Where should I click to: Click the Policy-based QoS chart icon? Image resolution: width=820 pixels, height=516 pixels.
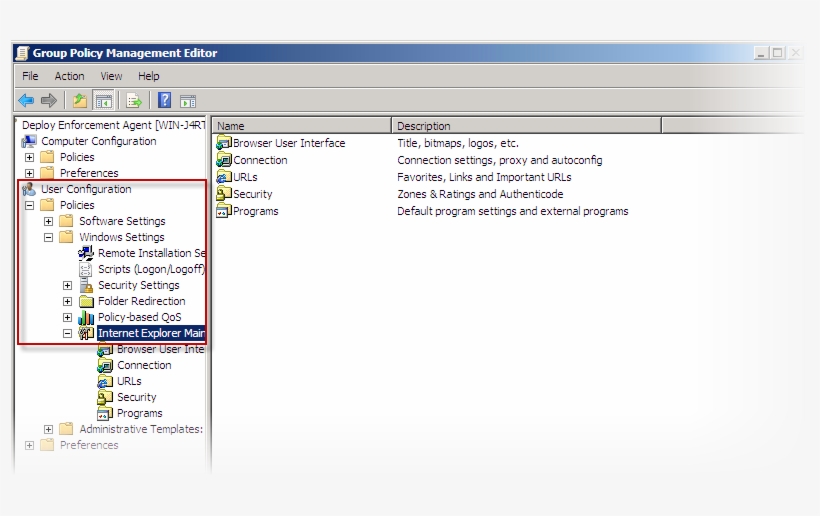click(x=86, y=317)
